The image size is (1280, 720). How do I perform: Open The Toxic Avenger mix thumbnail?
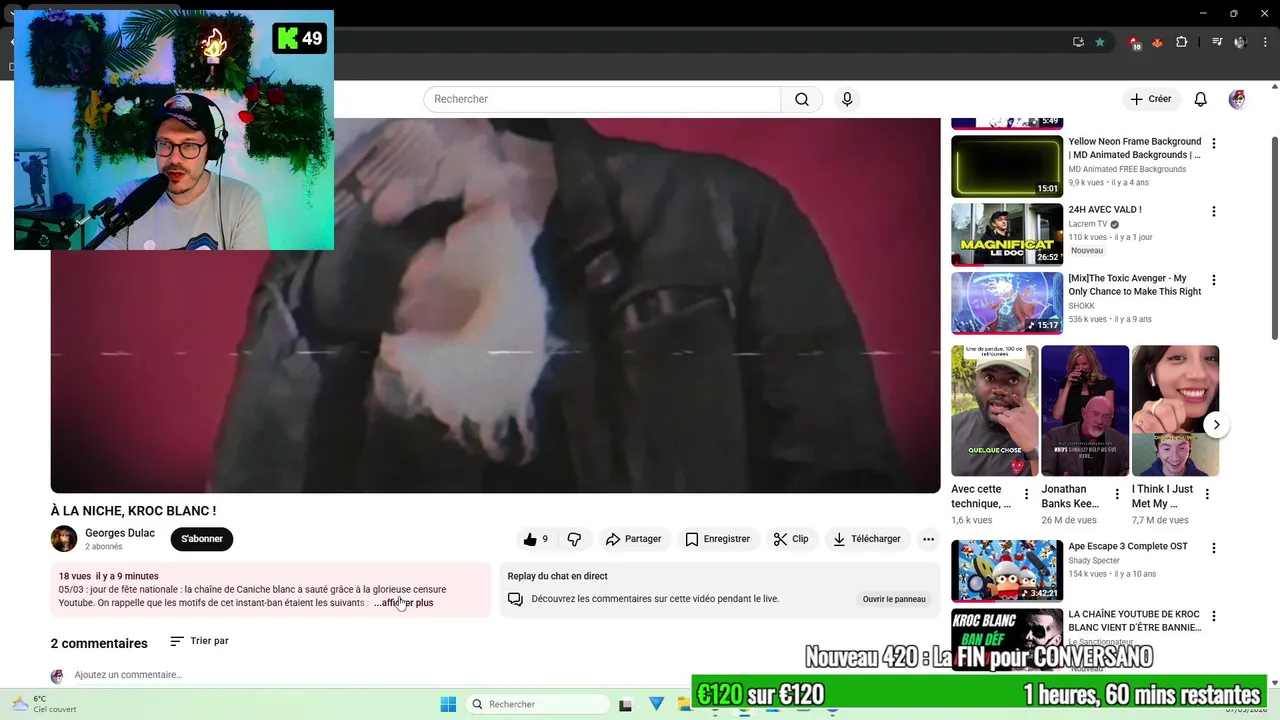(x=1007, y=303)
